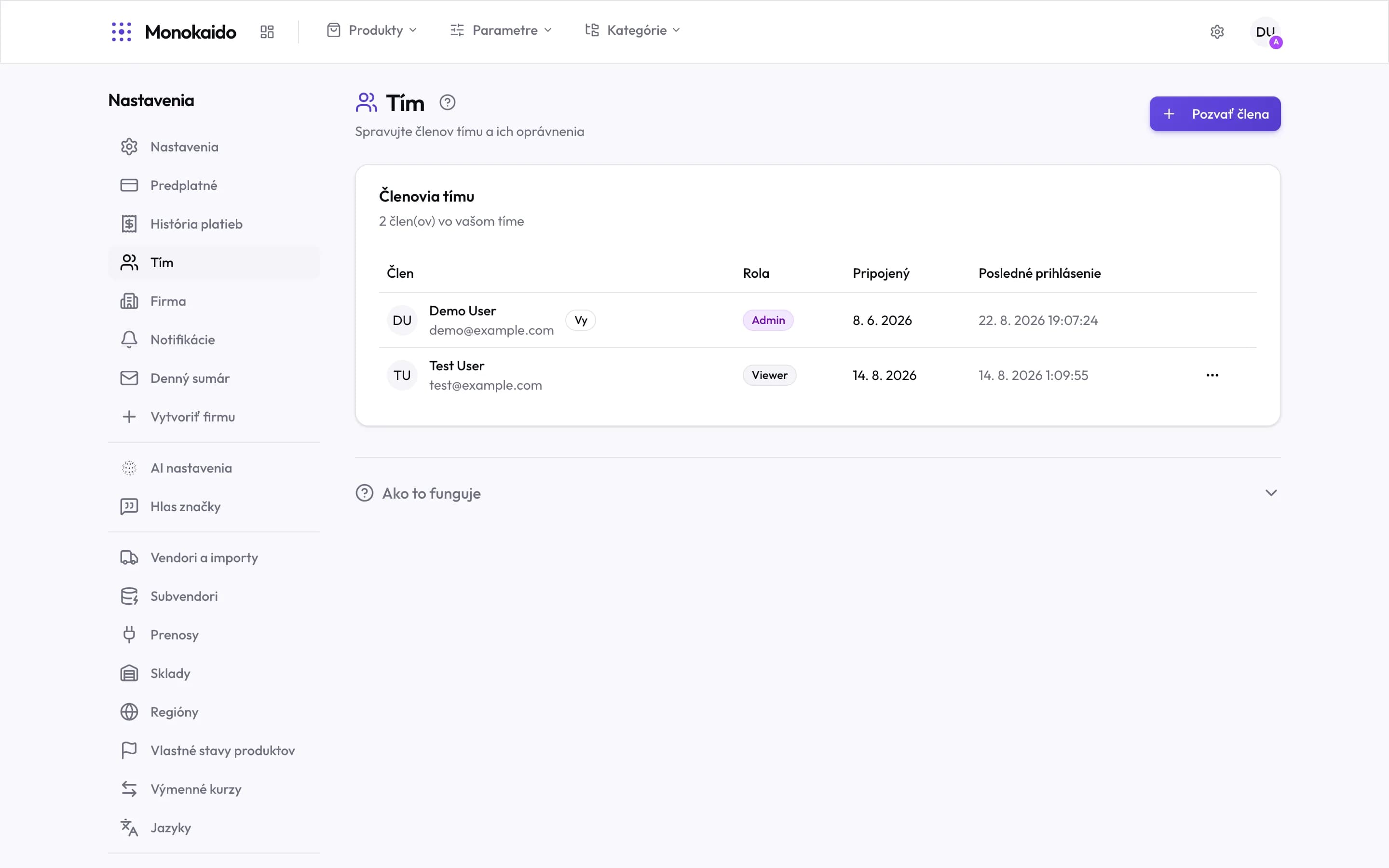1389x868 pixels.
Task: Click the demo@example.com email text
Action: click(x=491, y=330)
